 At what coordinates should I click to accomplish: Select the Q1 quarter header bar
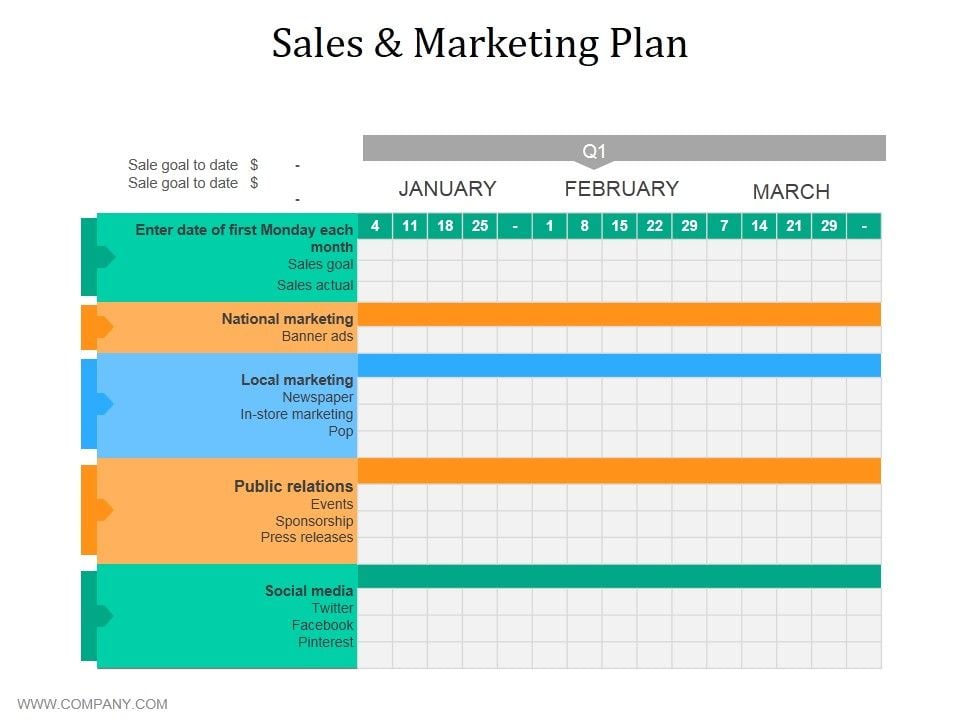624,151
